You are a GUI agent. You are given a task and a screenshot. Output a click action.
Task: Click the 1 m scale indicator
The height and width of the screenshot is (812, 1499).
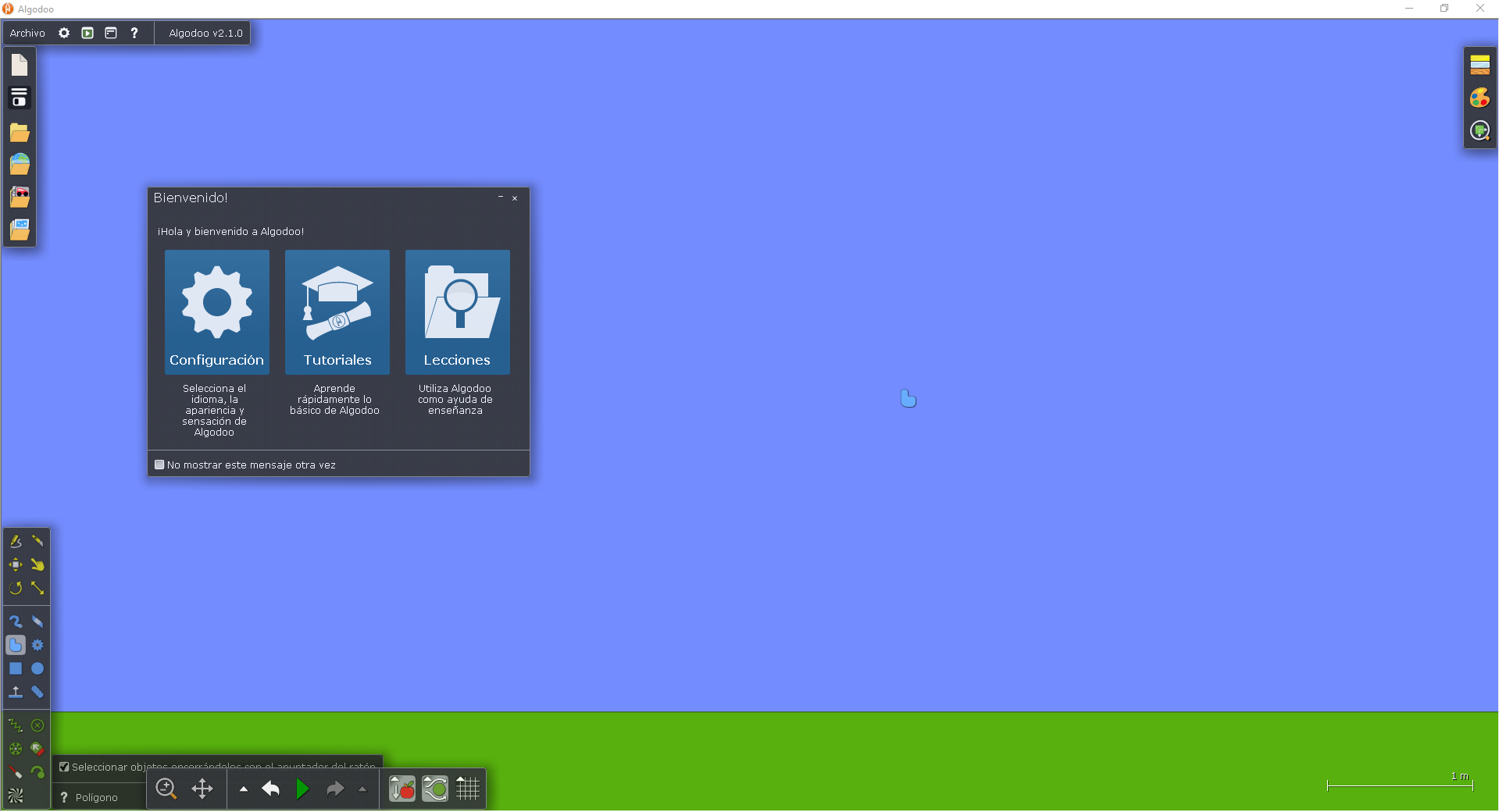coord(1400,782)
